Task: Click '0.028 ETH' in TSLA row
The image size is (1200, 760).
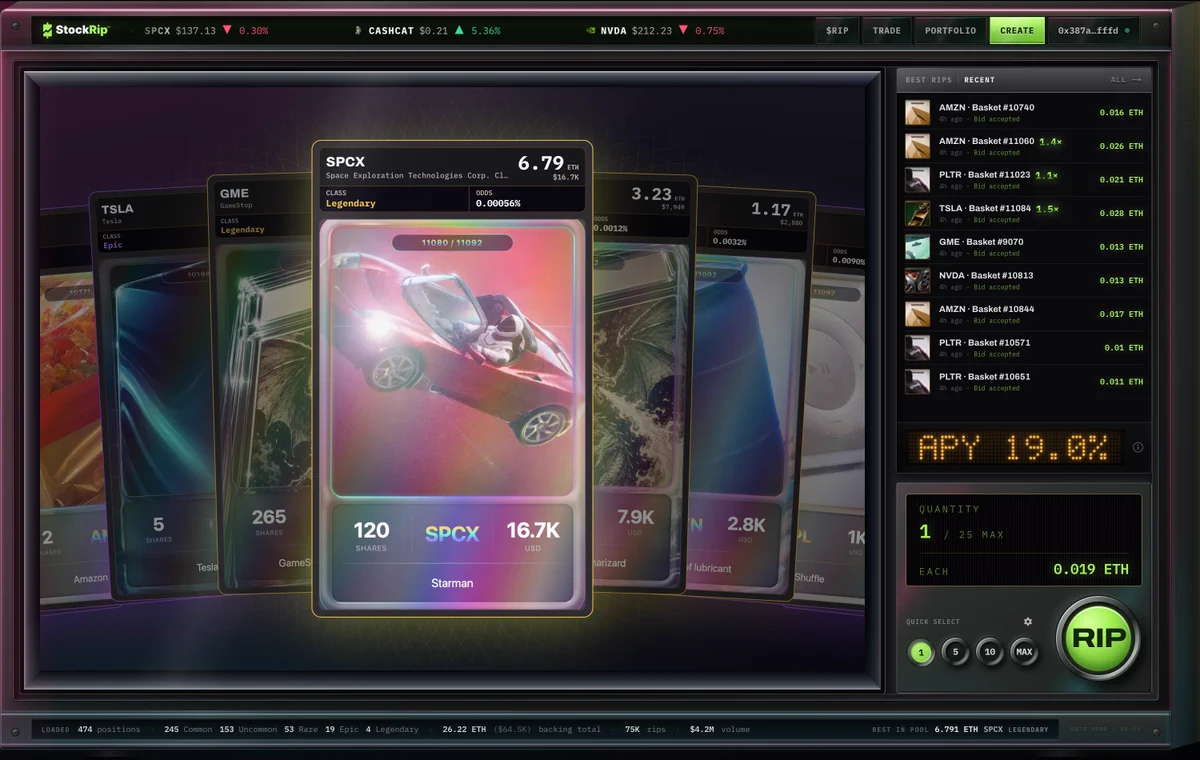Action: 1121,213
